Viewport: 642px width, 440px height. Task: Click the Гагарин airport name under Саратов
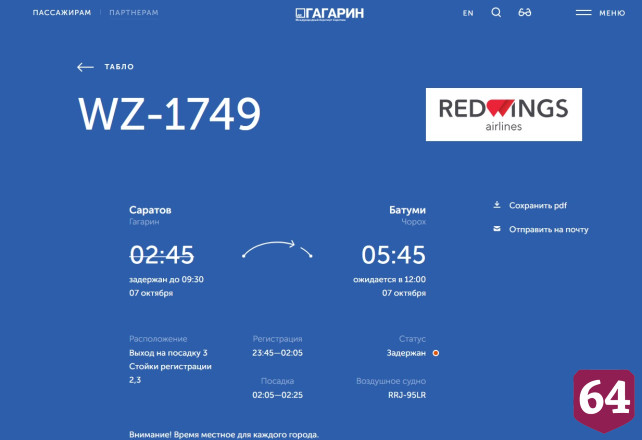pos(144,222)
